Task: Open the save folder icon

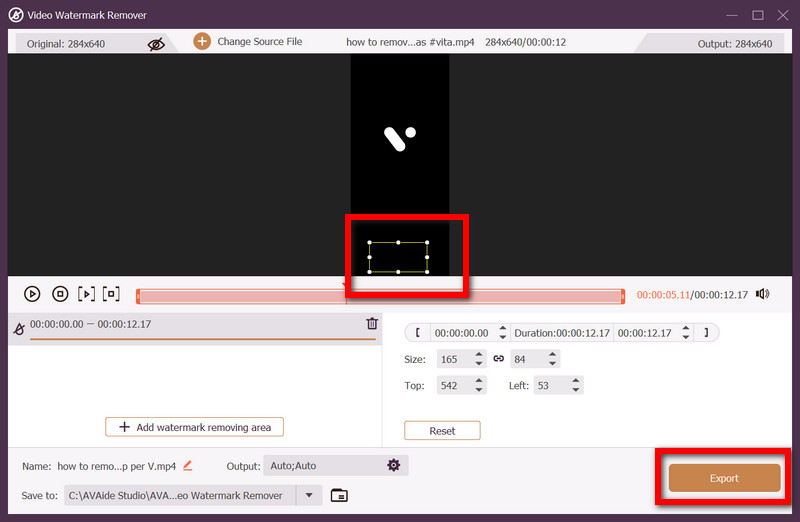Action: point(339,495)
